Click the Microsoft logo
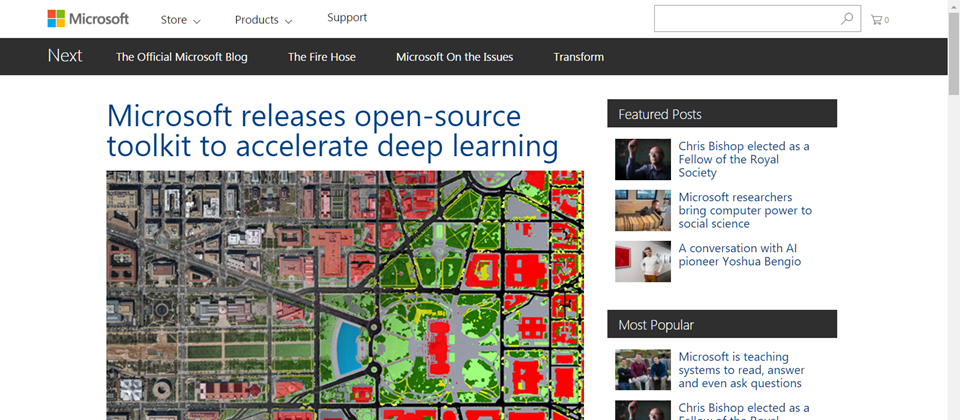This screenshot has width=960, height=420. (x=88, y=19)
